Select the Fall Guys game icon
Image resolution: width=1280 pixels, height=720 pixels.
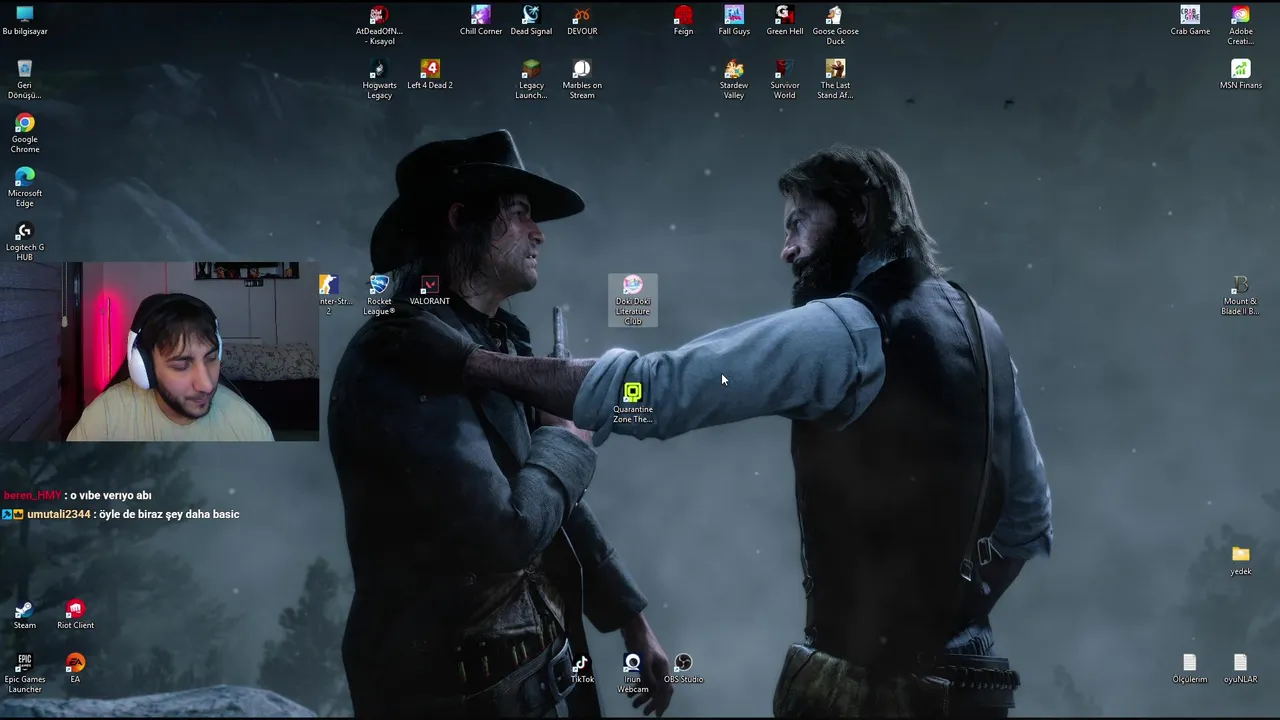click(x=734, y=21)
